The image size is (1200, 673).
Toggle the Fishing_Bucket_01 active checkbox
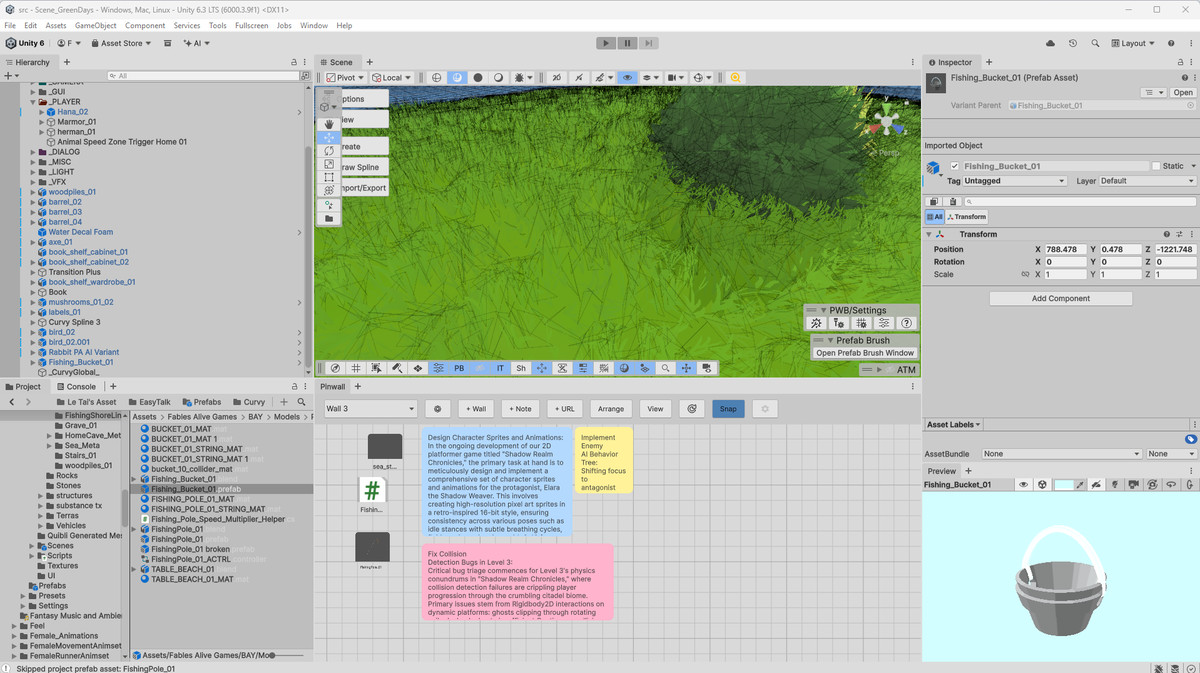pyautogui.click(x=954, y=166)
